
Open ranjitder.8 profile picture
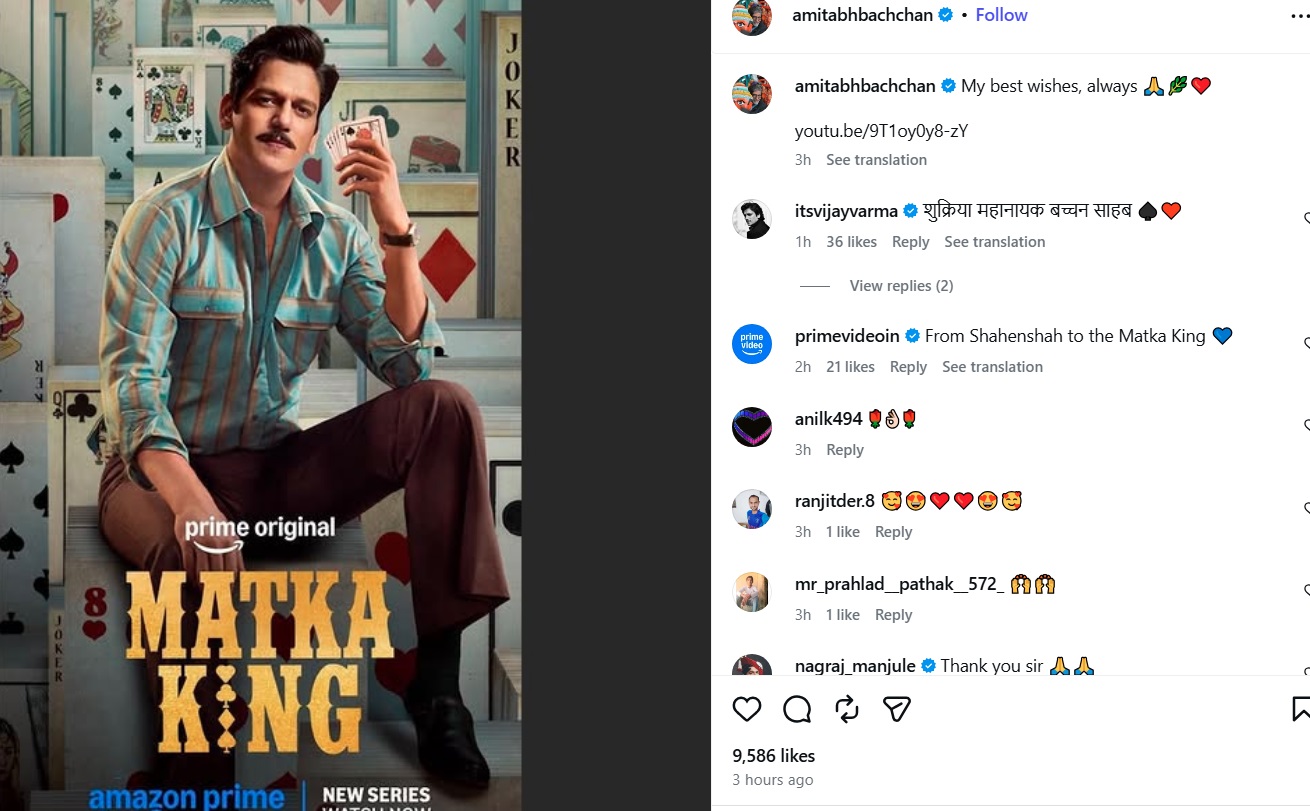coord(752,509)
